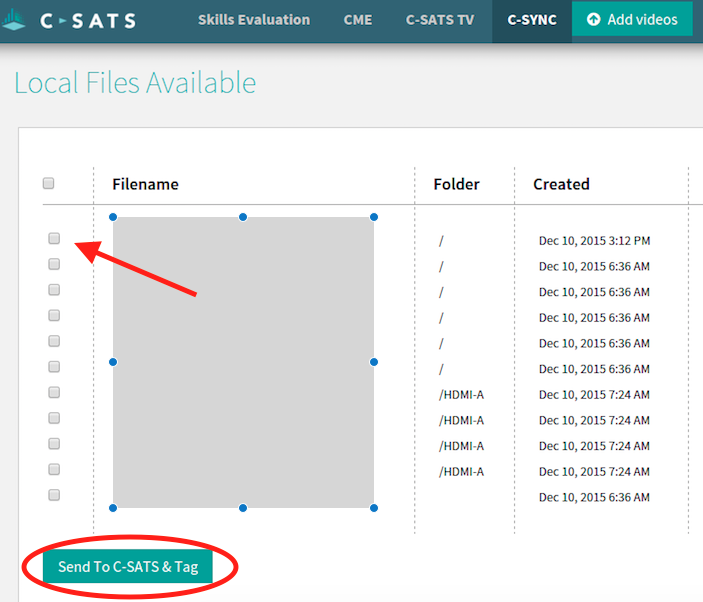Sort by Folder column header
The image size is (703, 602).
point(456,184)
